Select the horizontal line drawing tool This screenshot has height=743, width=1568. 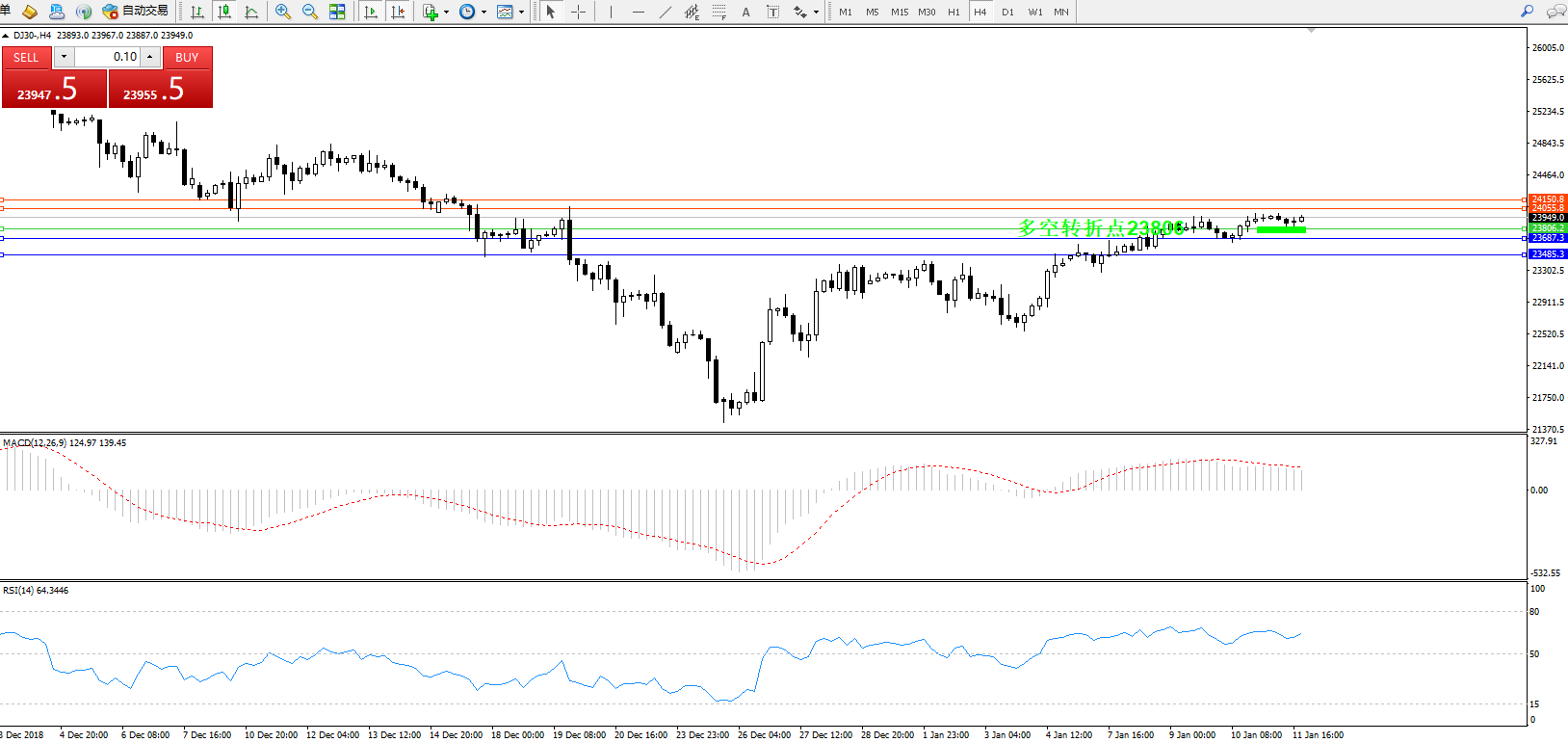(x=638, y=12)
